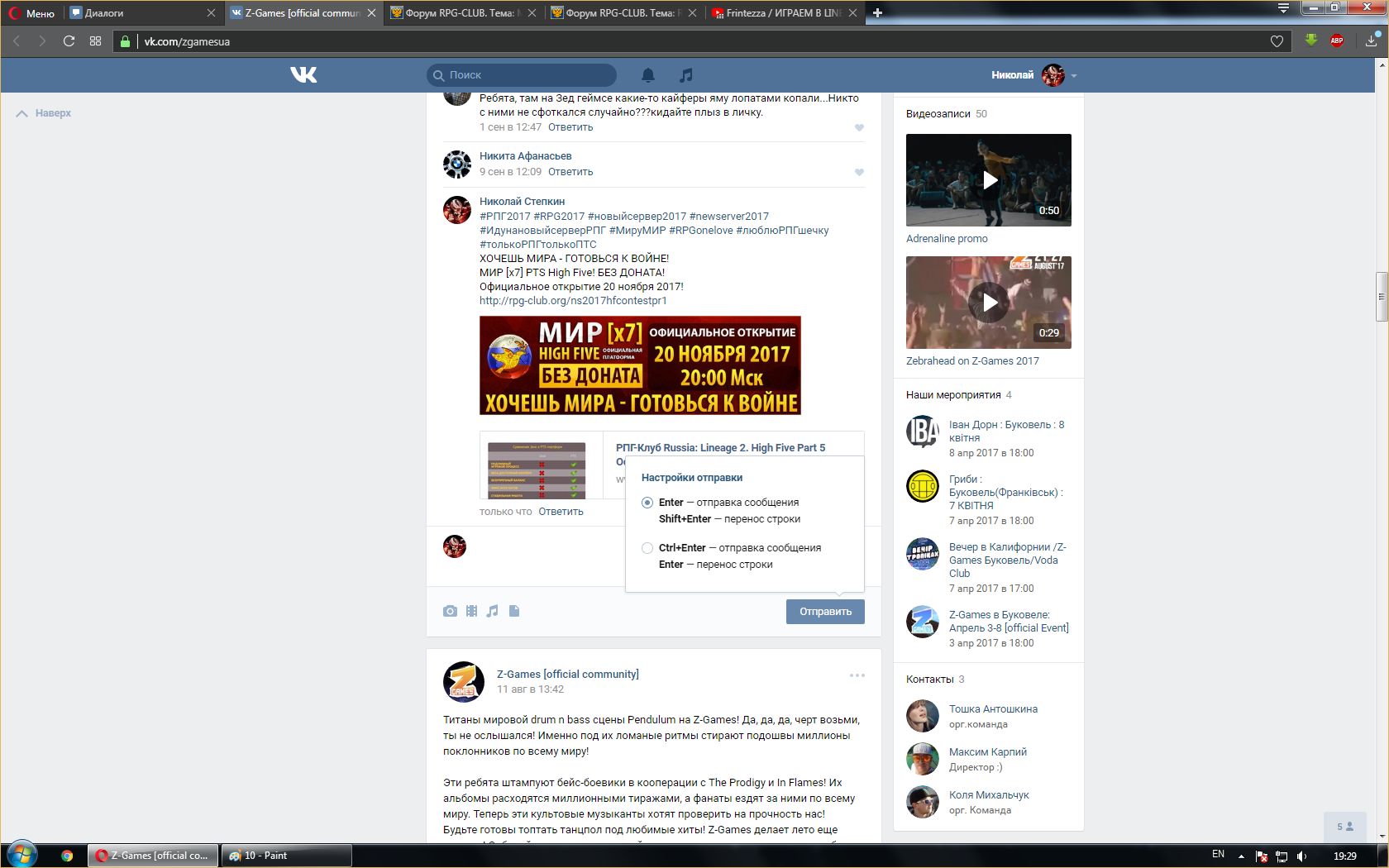Switch to the Frintezza YouTube tab
1389x868 pixels.
(784, 13)
